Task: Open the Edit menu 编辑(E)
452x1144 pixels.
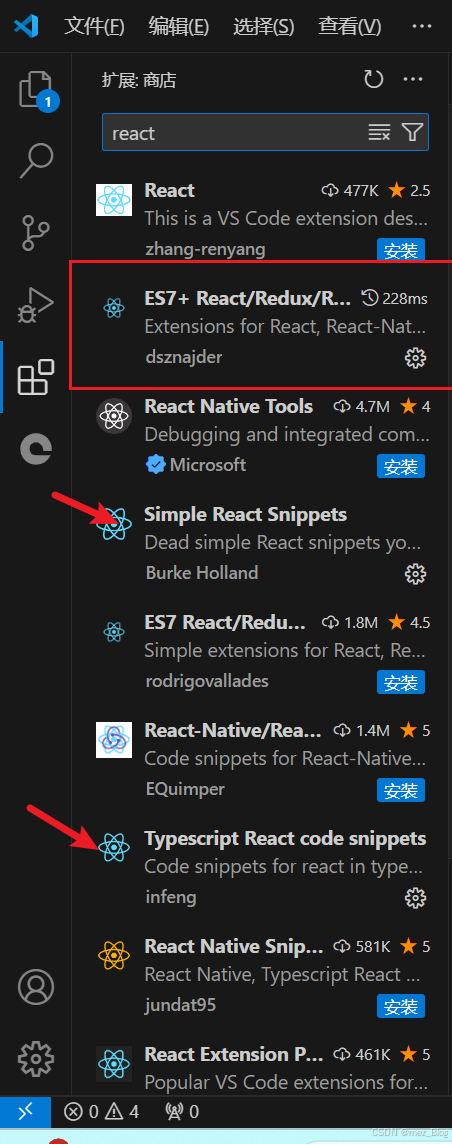Action: [x=179, y=26]
